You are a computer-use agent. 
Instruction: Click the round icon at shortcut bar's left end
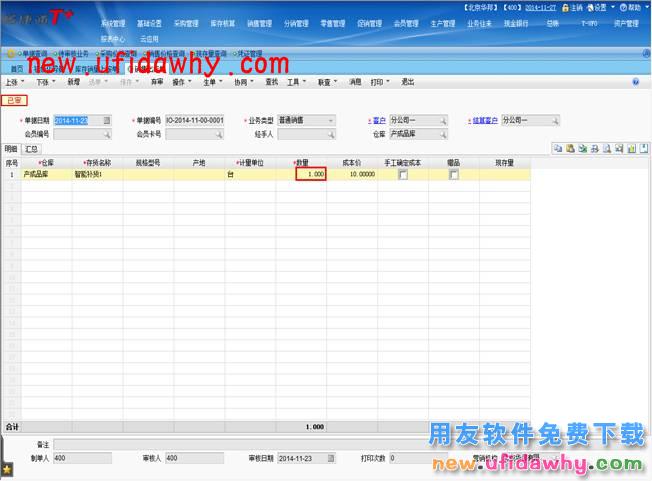[10, 54]
